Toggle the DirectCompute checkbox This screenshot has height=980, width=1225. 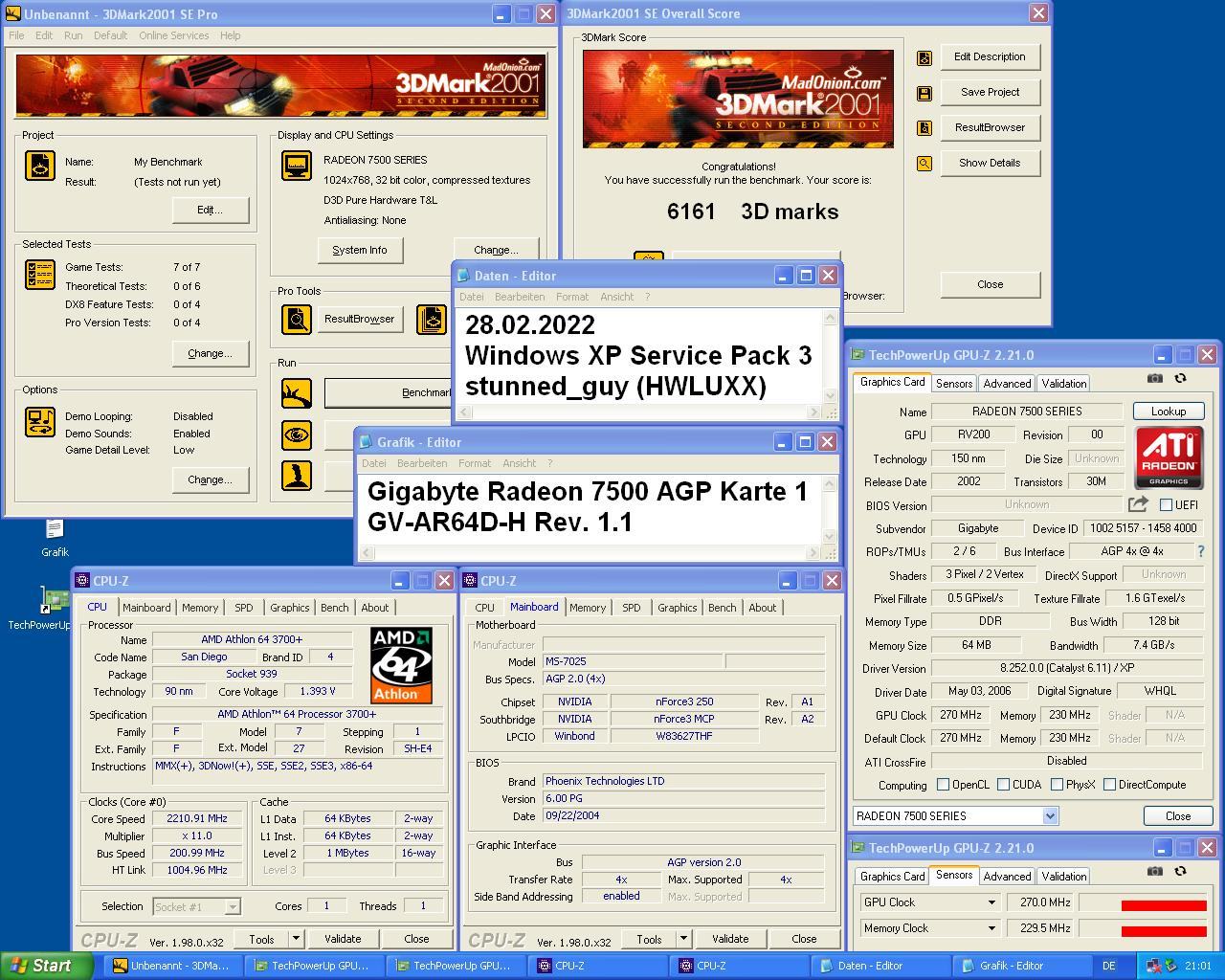[x=1109, y=784]
